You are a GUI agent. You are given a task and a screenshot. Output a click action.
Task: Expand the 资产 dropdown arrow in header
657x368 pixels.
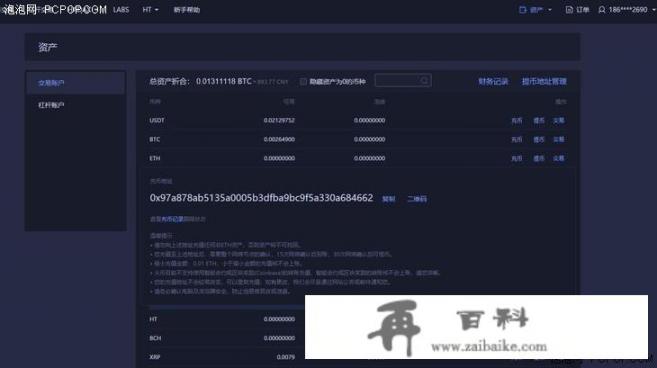(x=550, y=10)
